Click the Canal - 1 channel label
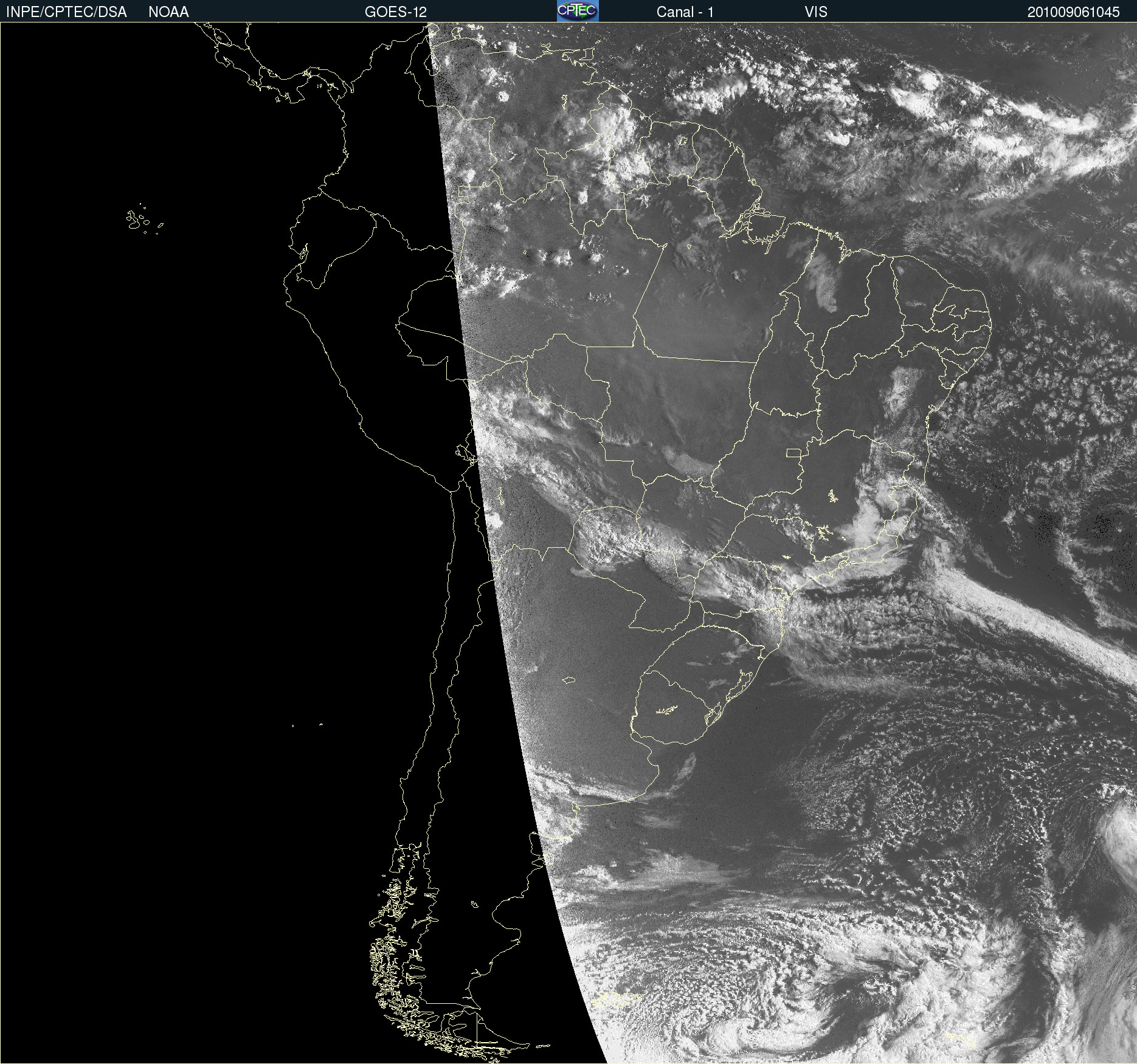The height and width of the screenshot is (1064, 1137). coord(685,12)
